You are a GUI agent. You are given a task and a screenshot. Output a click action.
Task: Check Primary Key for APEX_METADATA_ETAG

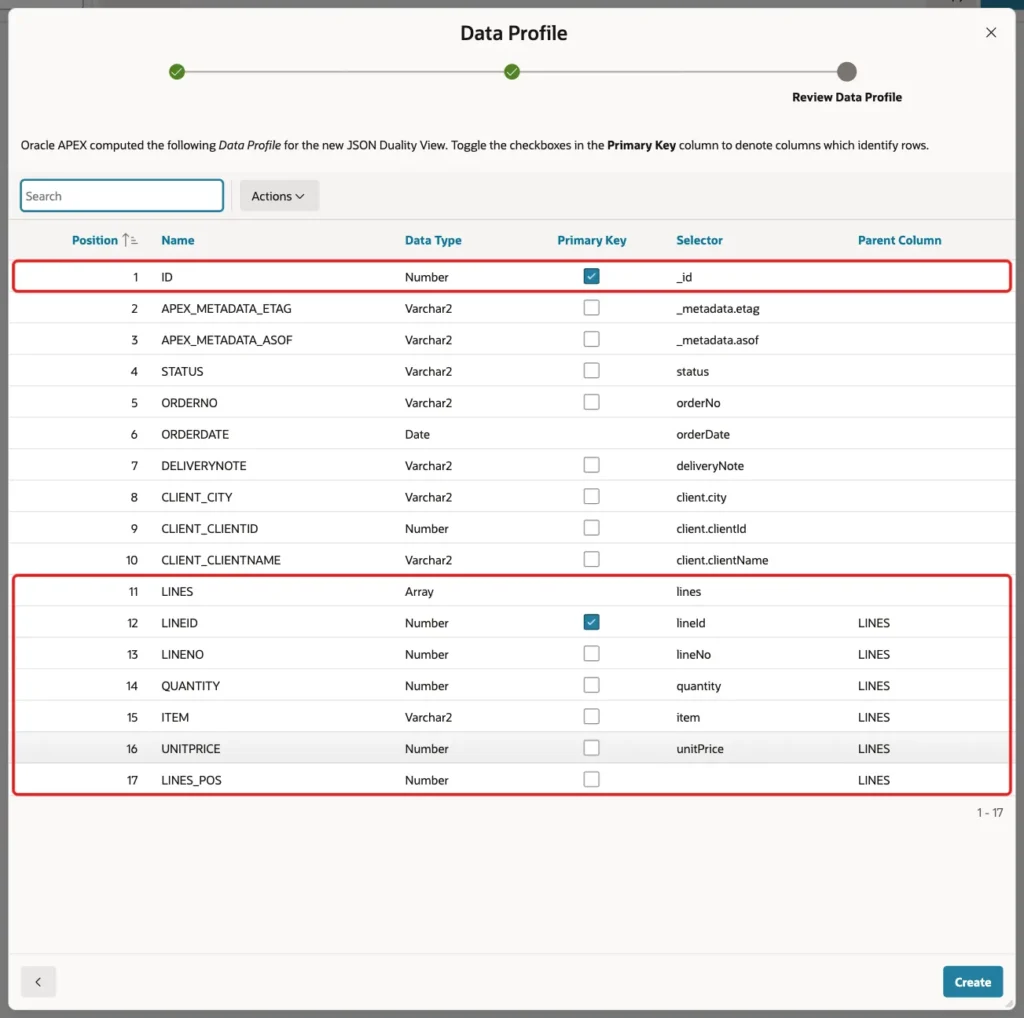coord(591,308)
